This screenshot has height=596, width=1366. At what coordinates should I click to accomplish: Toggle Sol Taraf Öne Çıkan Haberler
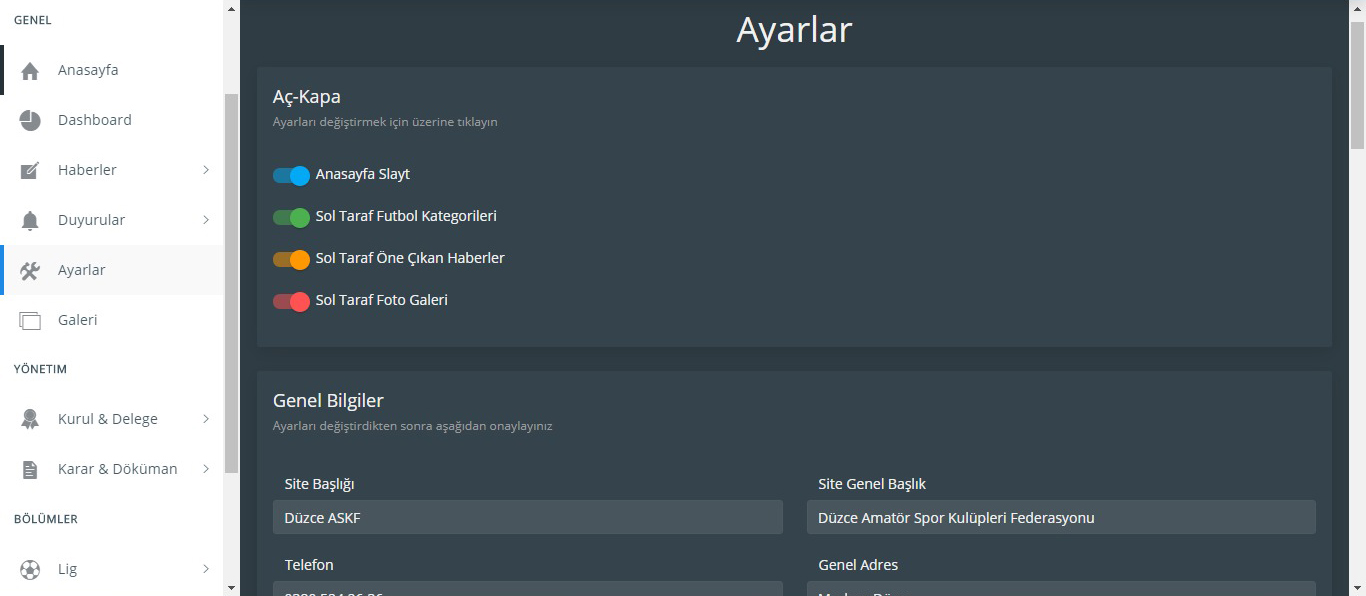point(291,260)
